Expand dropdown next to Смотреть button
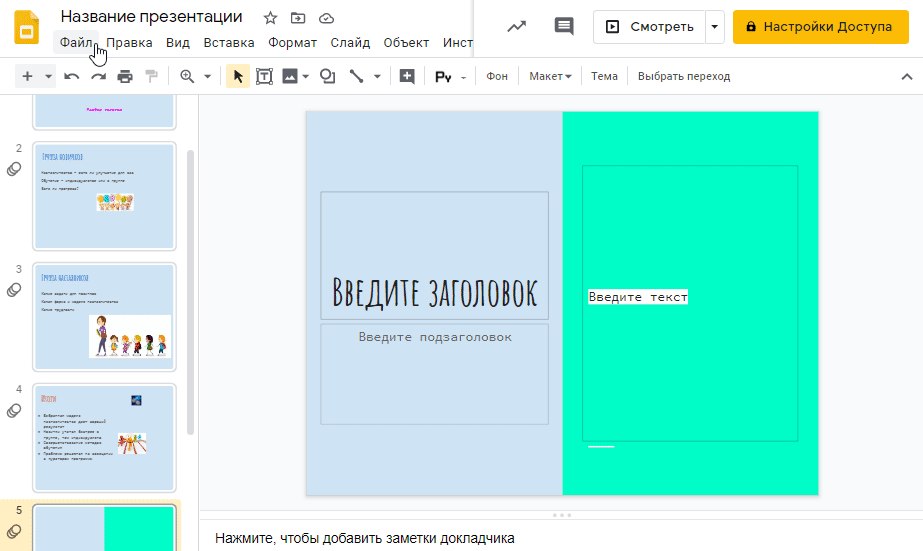923x551 pixels. coord(715,26)
